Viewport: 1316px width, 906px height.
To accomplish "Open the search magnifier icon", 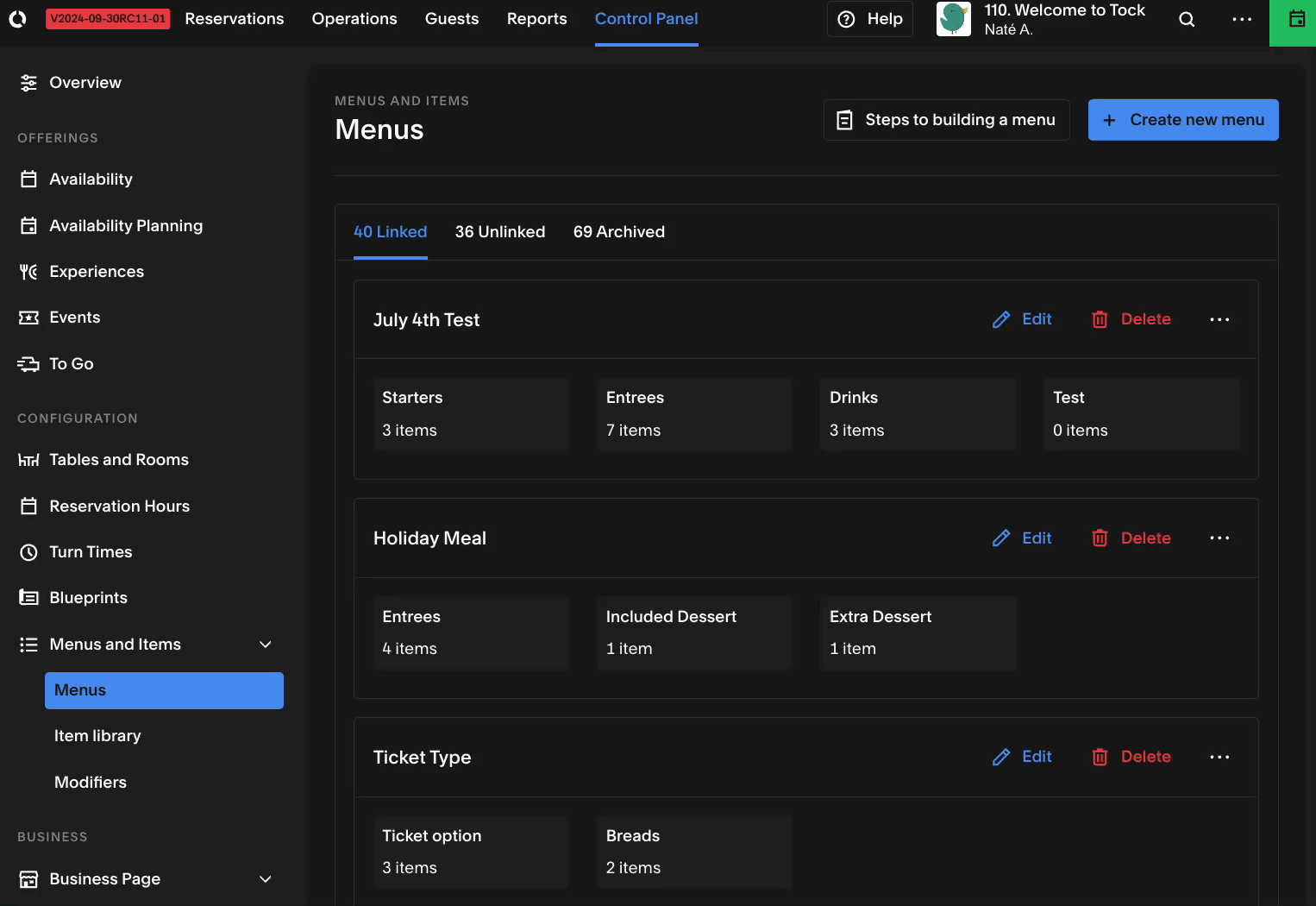I will (x=1187, y=19).
